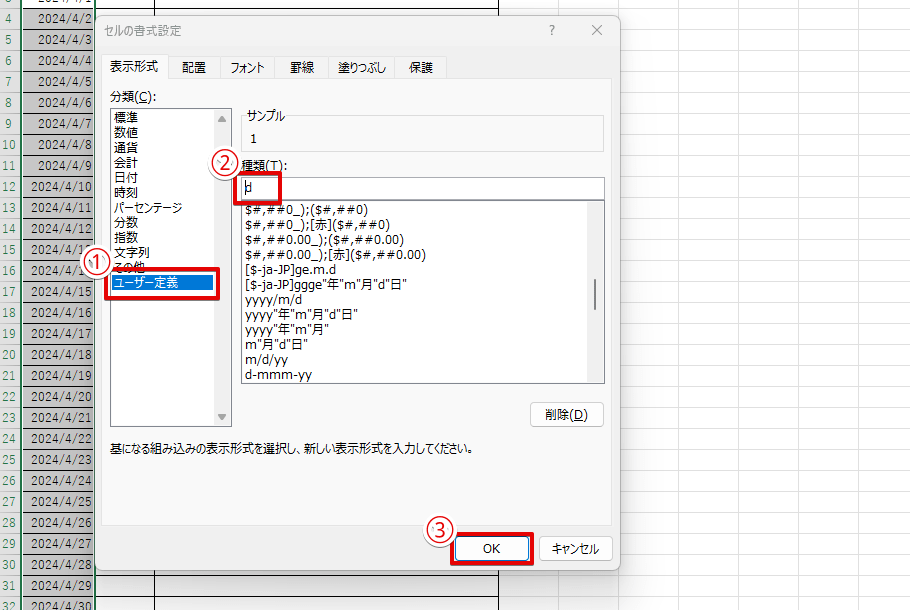Close the cell format dialog

[x=597, y=31]
